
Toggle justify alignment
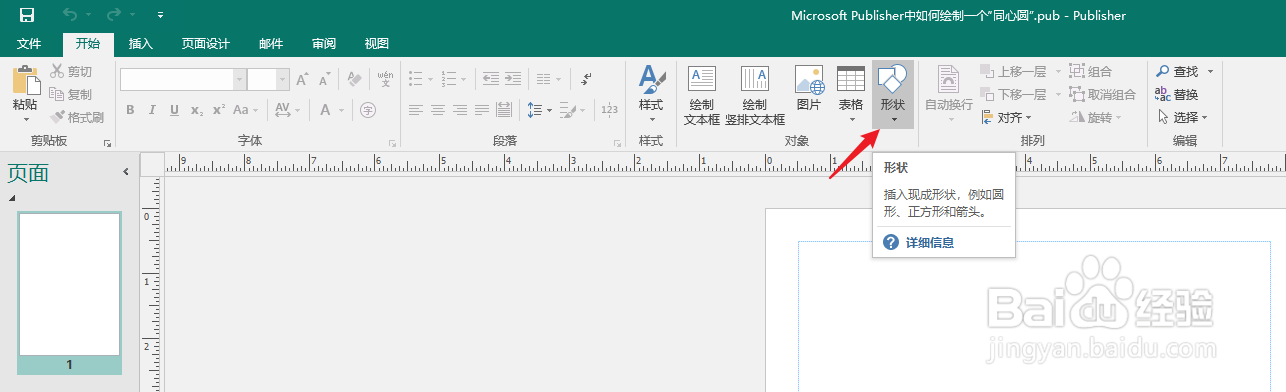tap(482, 110)
